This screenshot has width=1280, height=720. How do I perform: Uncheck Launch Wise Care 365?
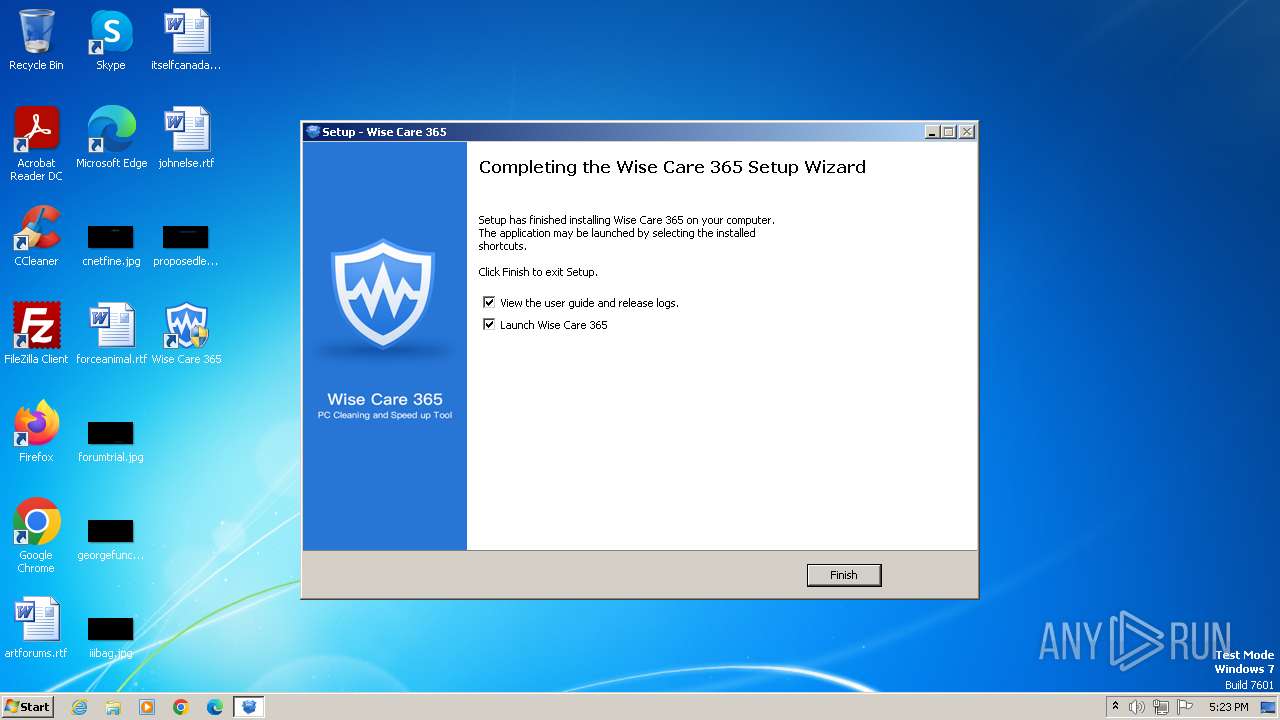click(x=489, y=324)
